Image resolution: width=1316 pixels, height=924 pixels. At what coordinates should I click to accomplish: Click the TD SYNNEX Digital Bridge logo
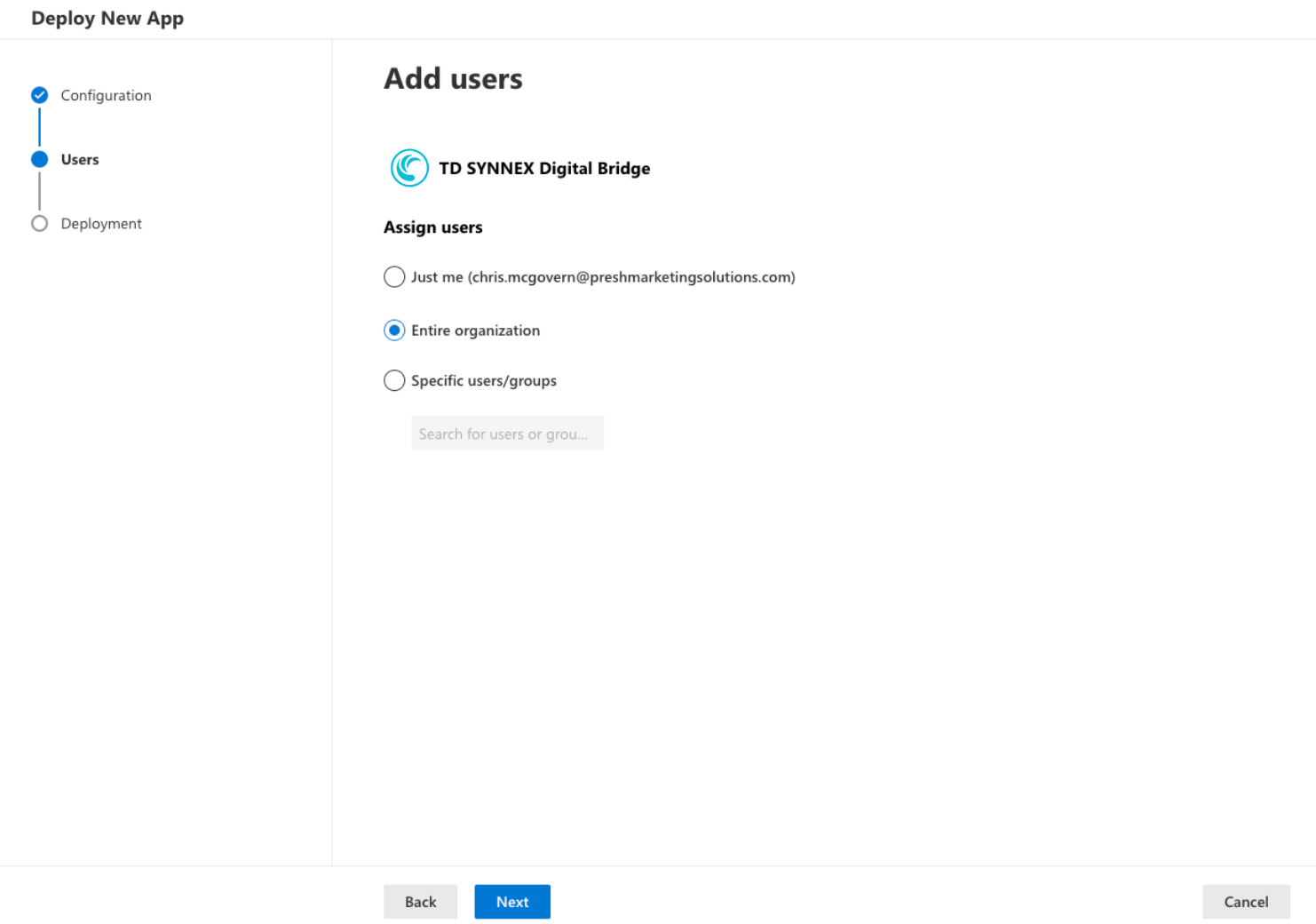(x=409, y=168)
